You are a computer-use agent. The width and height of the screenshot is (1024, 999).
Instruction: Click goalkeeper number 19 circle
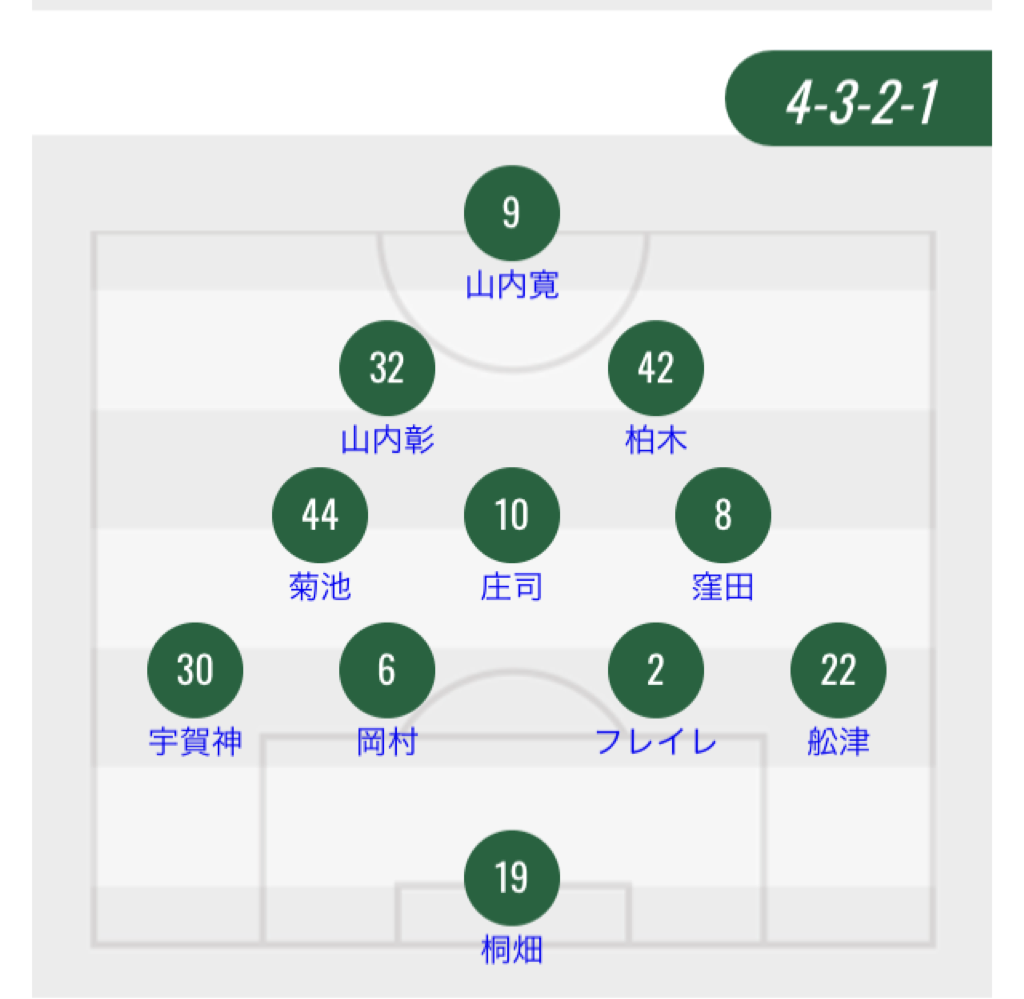click(x=511, y=878)
